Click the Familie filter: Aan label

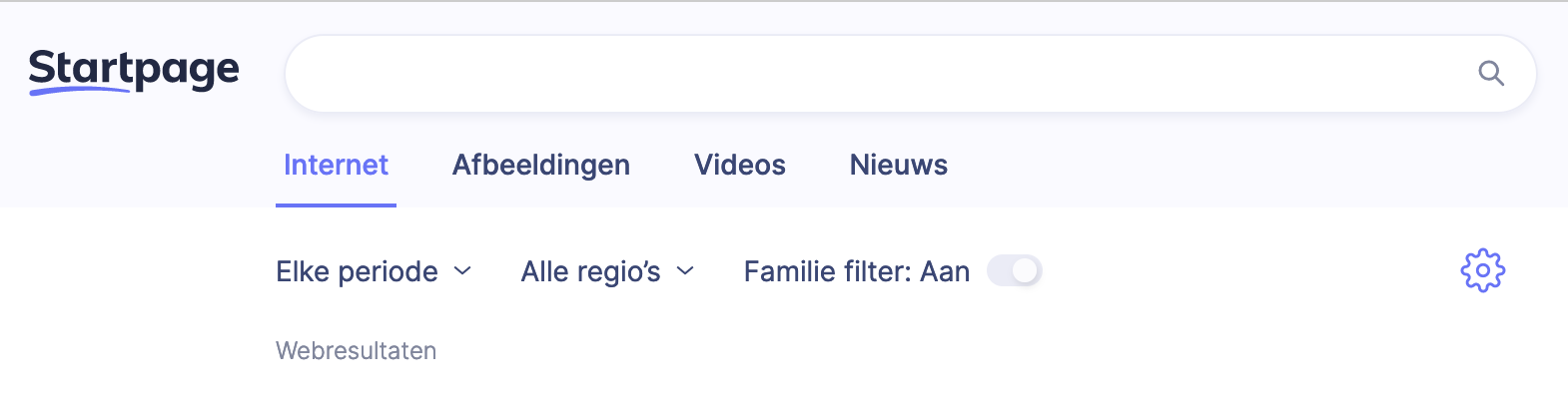[x=857, y=271]
